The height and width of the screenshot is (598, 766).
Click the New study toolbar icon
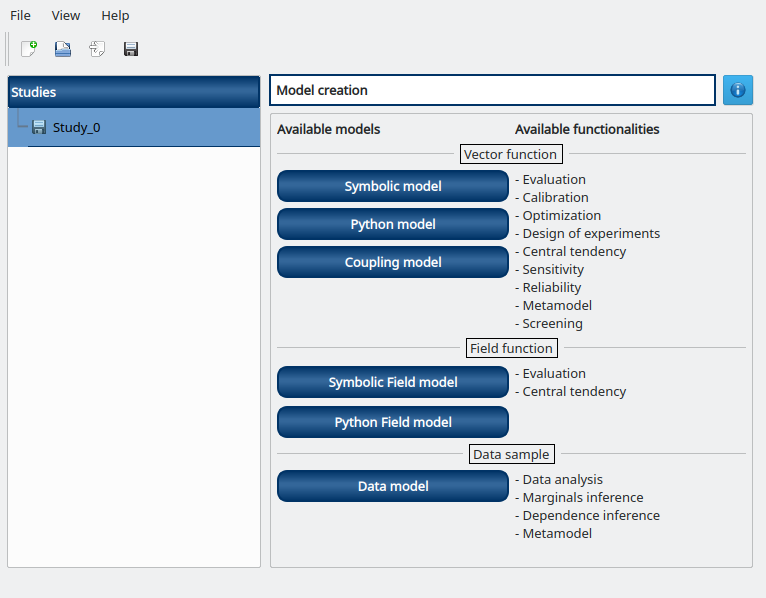click(x=29, y=48)
